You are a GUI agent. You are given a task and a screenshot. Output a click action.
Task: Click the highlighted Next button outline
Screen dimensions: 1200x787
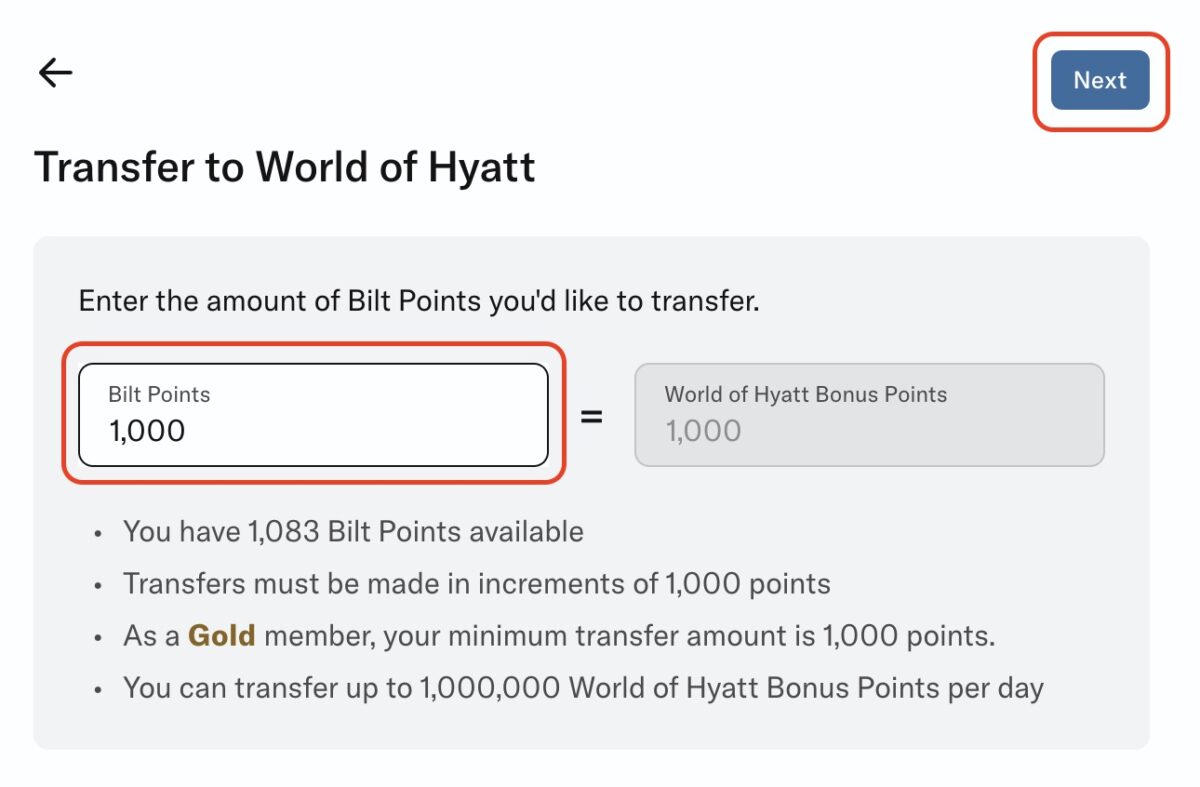pos(1100,80)
